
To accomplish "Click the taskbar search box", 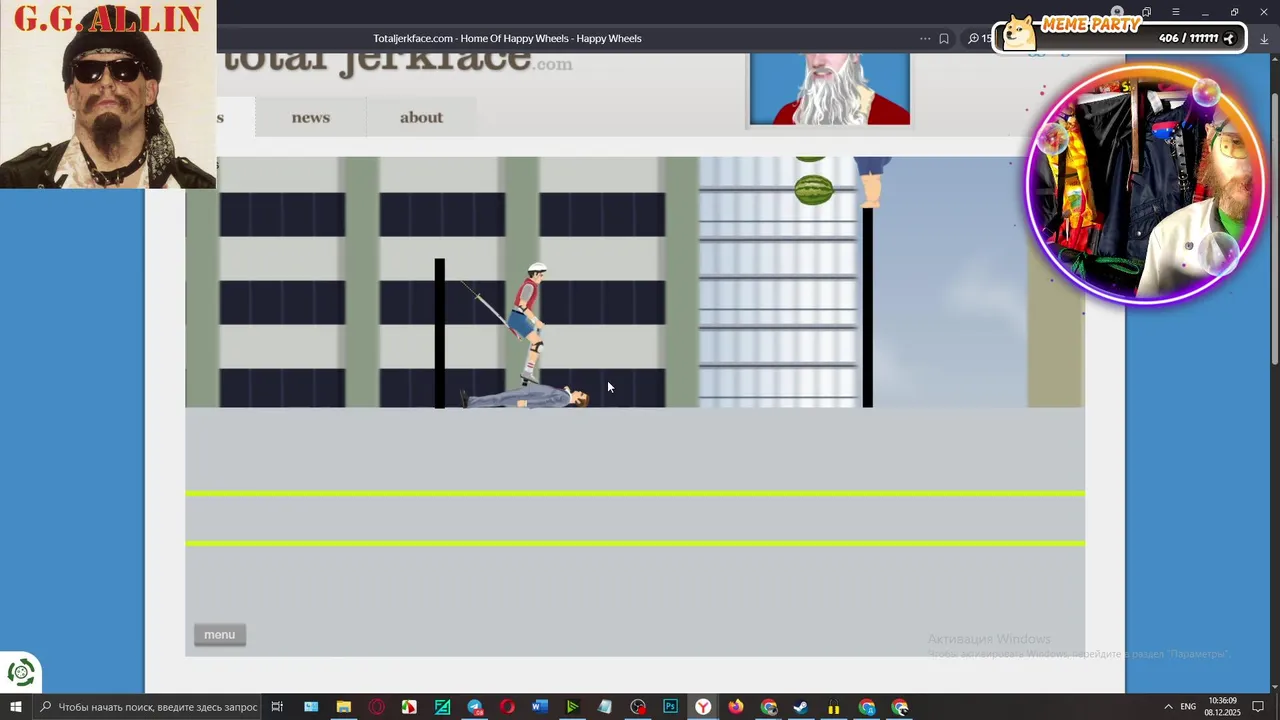I will coord(148,707).
